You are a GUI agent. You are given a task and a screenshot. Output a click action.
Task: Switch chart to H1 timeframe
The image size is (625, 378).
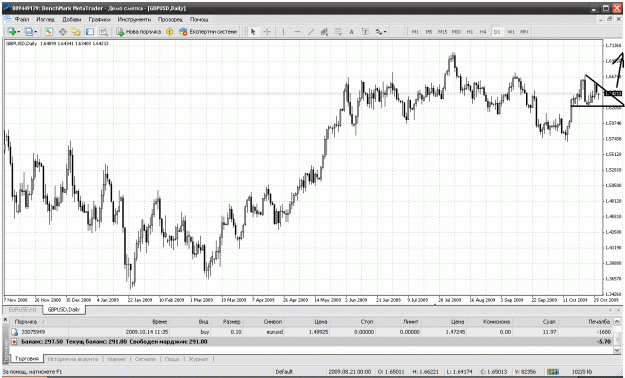point(470,32)
